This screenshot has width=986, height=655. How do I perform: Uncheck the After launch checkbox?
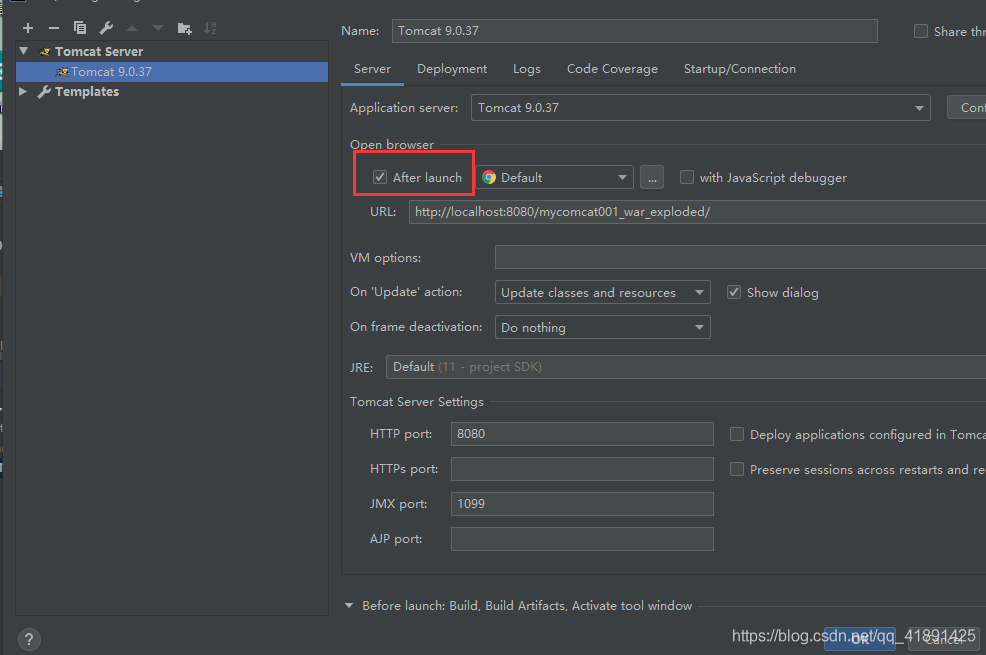tap(380, 177)
